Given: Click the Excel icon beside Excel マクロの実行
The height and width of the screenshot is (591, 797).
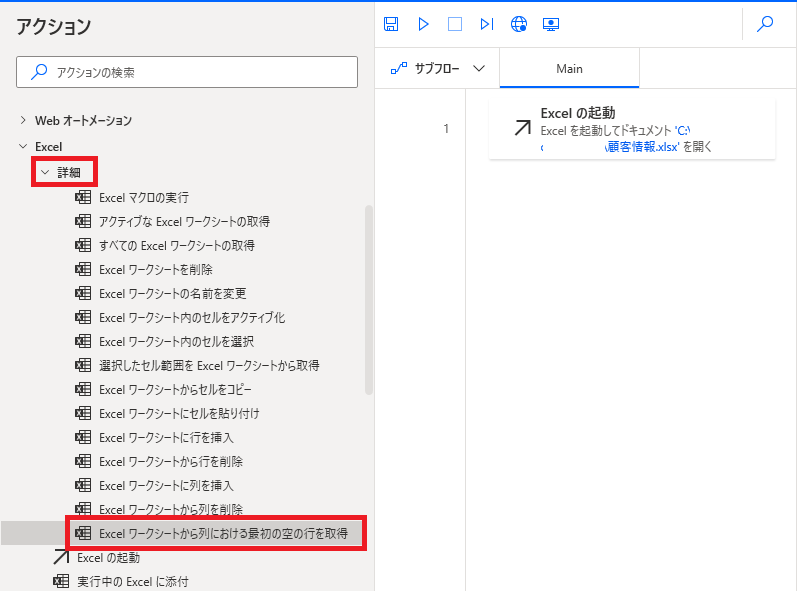Looking at the screenshot, I should [x=83, y=197].
